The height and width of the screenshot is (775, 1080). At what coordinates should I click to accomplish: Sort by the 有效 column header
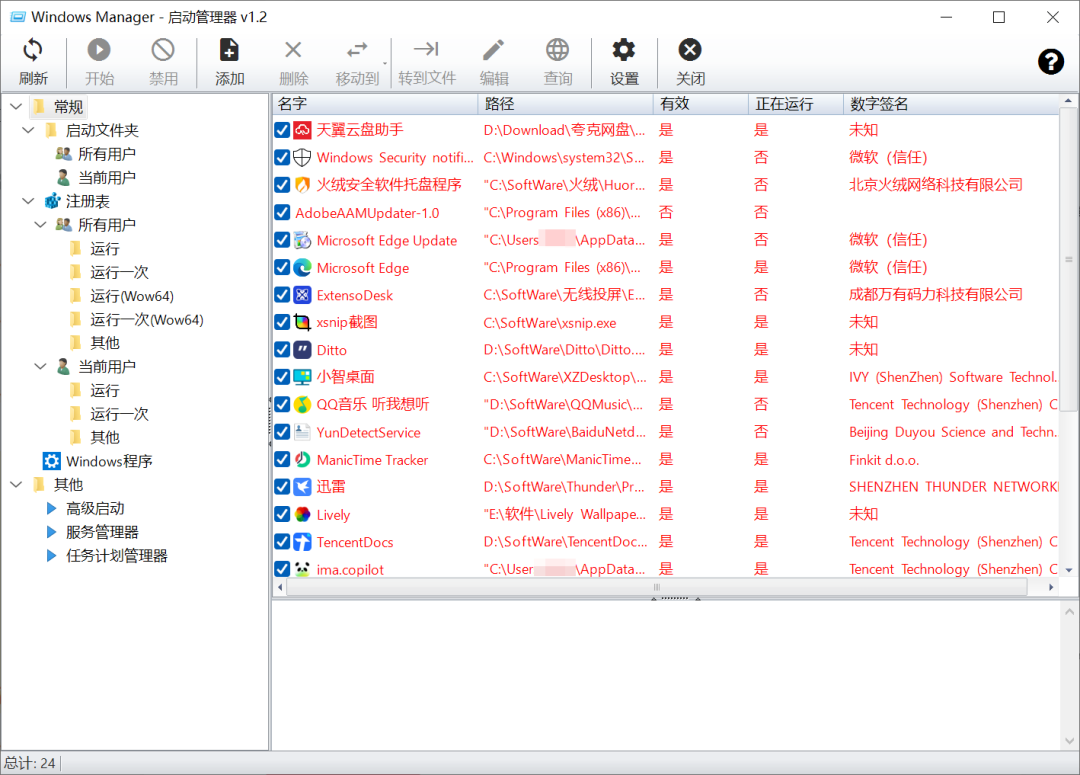700,104
